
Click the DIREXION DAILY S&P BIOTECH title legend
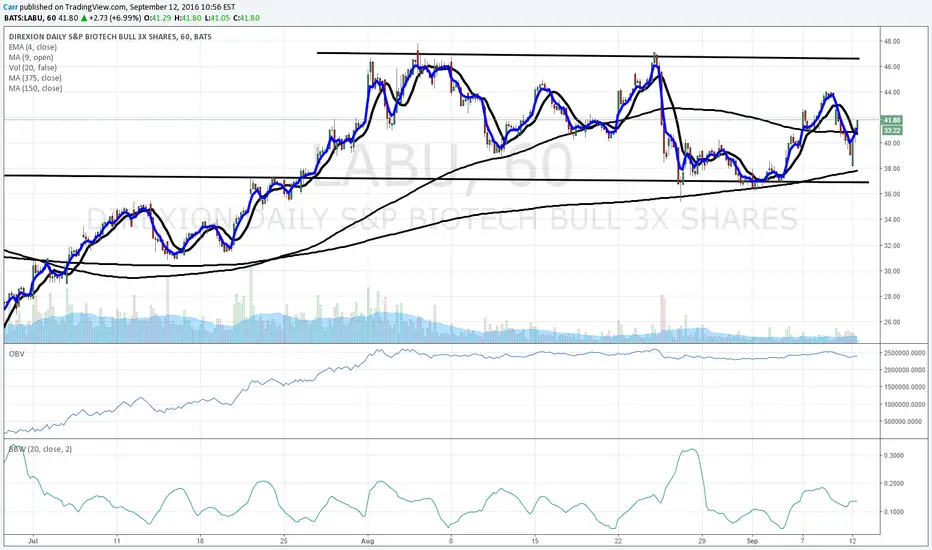click(110, 37)
